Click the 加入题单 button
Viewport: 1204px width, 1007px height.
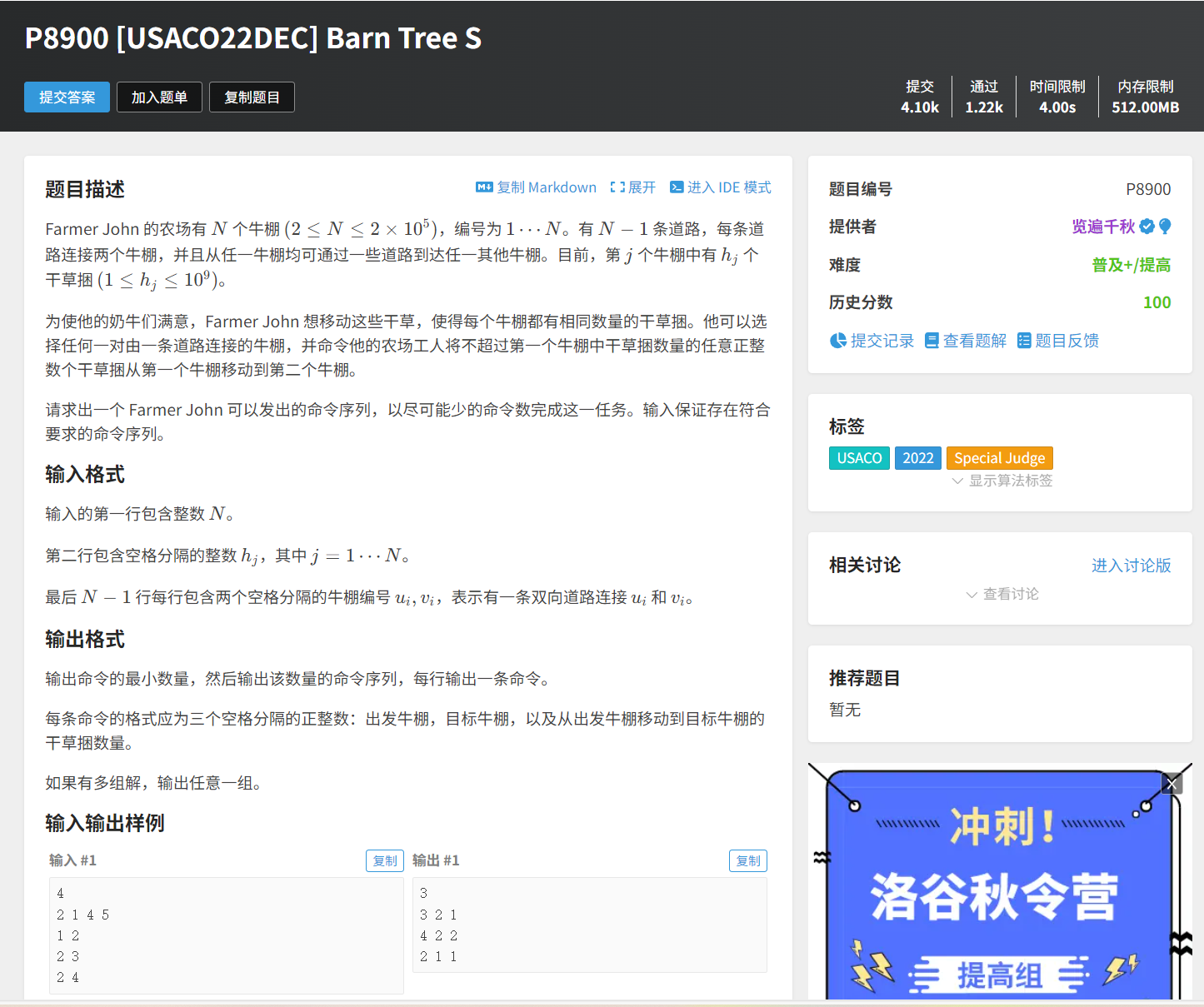point(159,97)
